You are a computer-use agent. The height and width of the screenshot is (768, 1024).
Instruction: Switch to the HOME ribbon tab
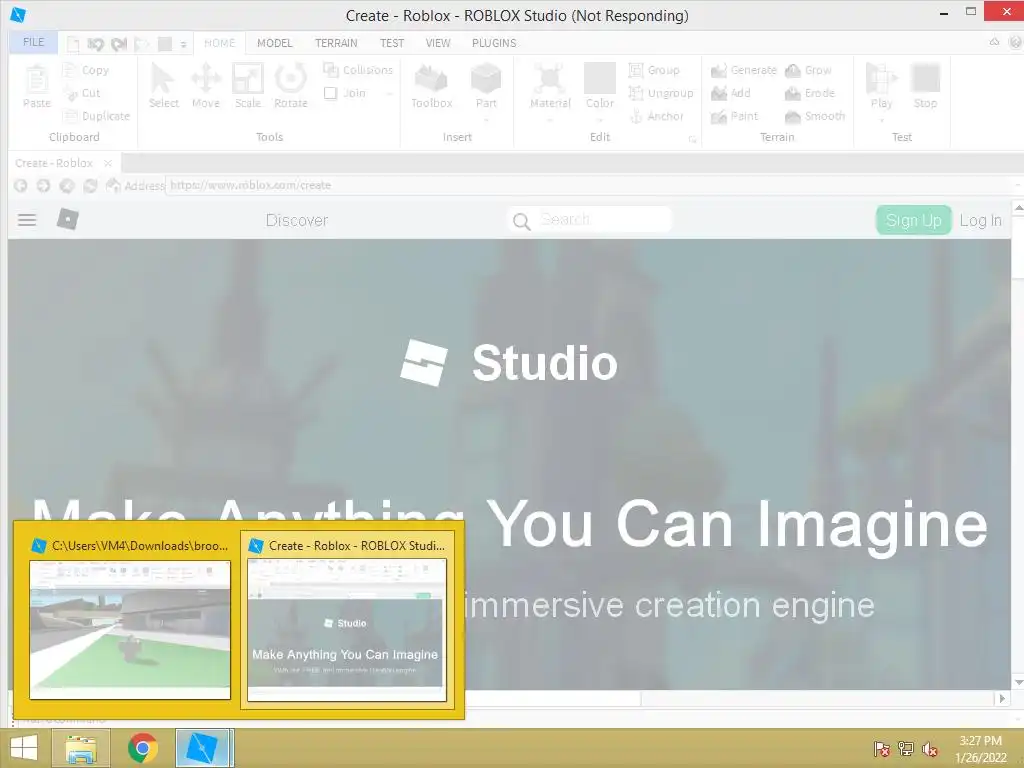(219, 43)
